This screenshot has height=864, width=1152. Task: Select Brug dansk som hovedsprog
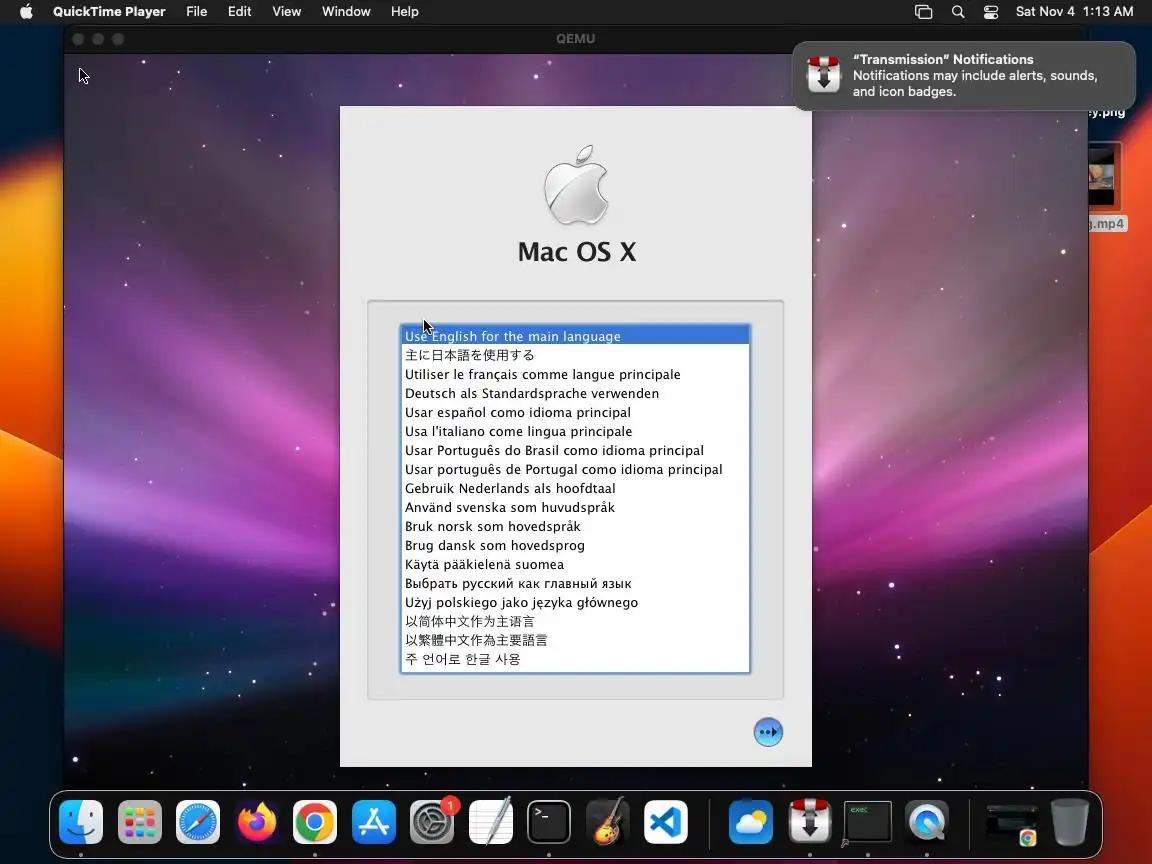[575, 545]
